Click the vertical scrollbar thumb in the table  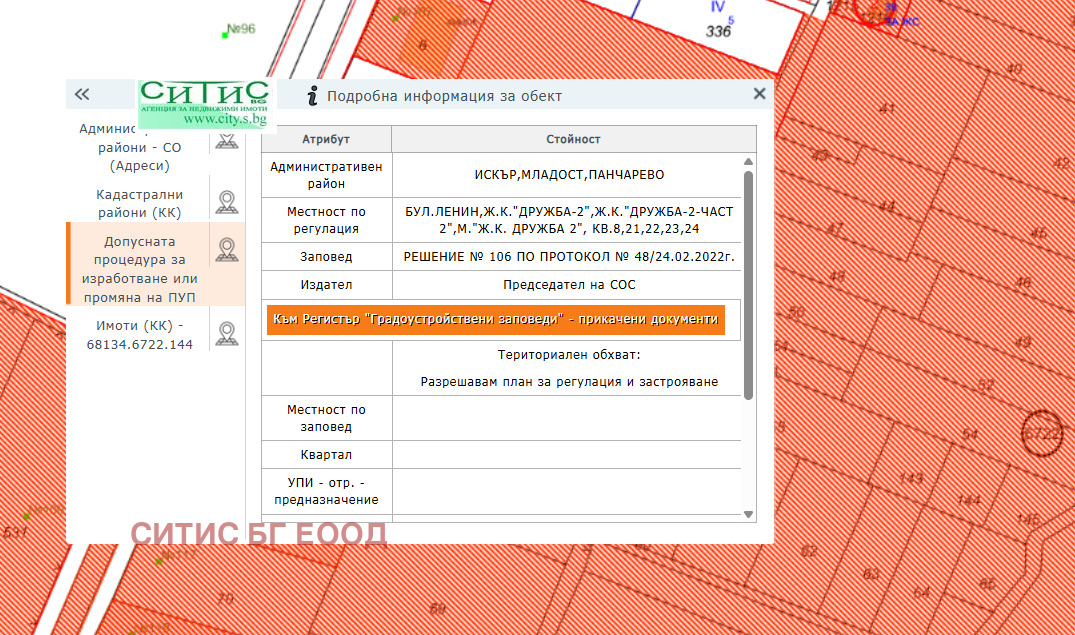coord(748,285)
